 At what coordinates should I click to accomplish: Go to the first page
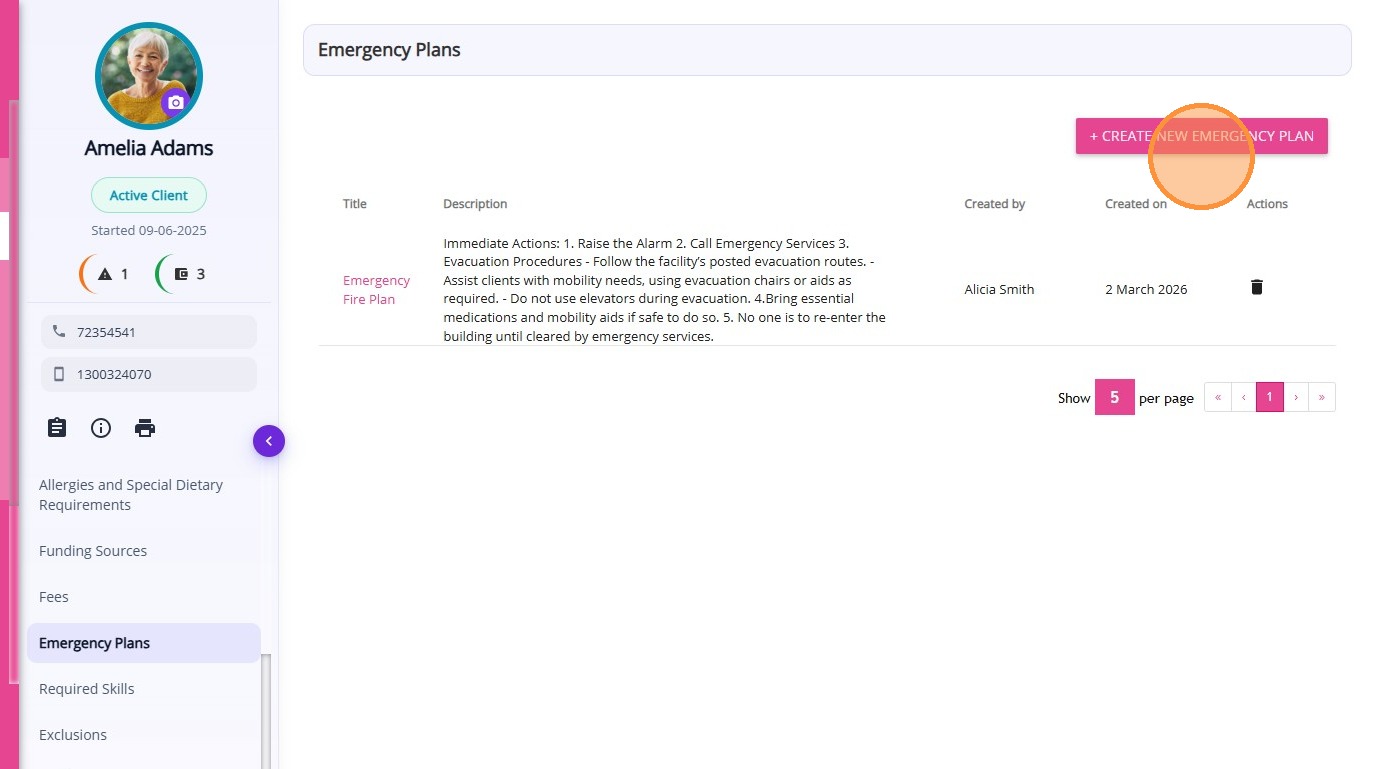click(1218, 397)
